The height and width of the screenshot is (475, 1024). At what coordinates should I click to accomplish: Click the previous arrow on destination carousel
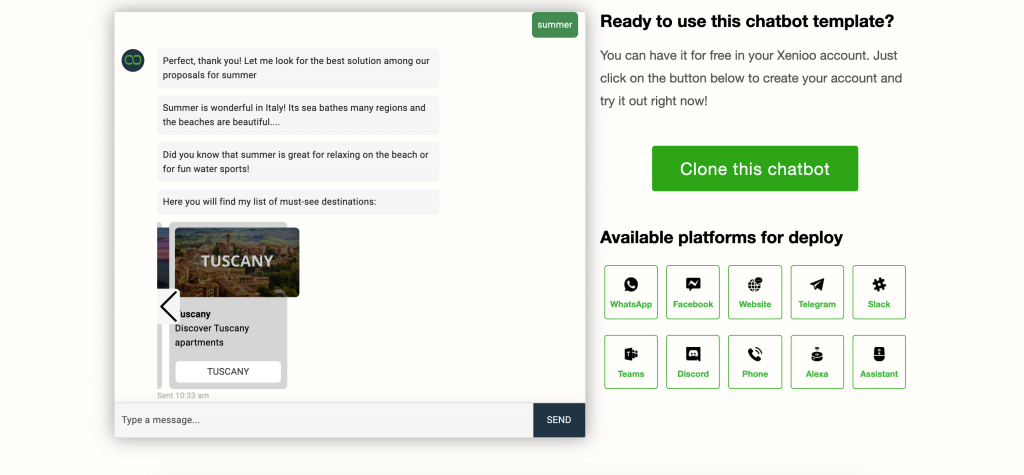pyautogui.click(x=168, y=306)
